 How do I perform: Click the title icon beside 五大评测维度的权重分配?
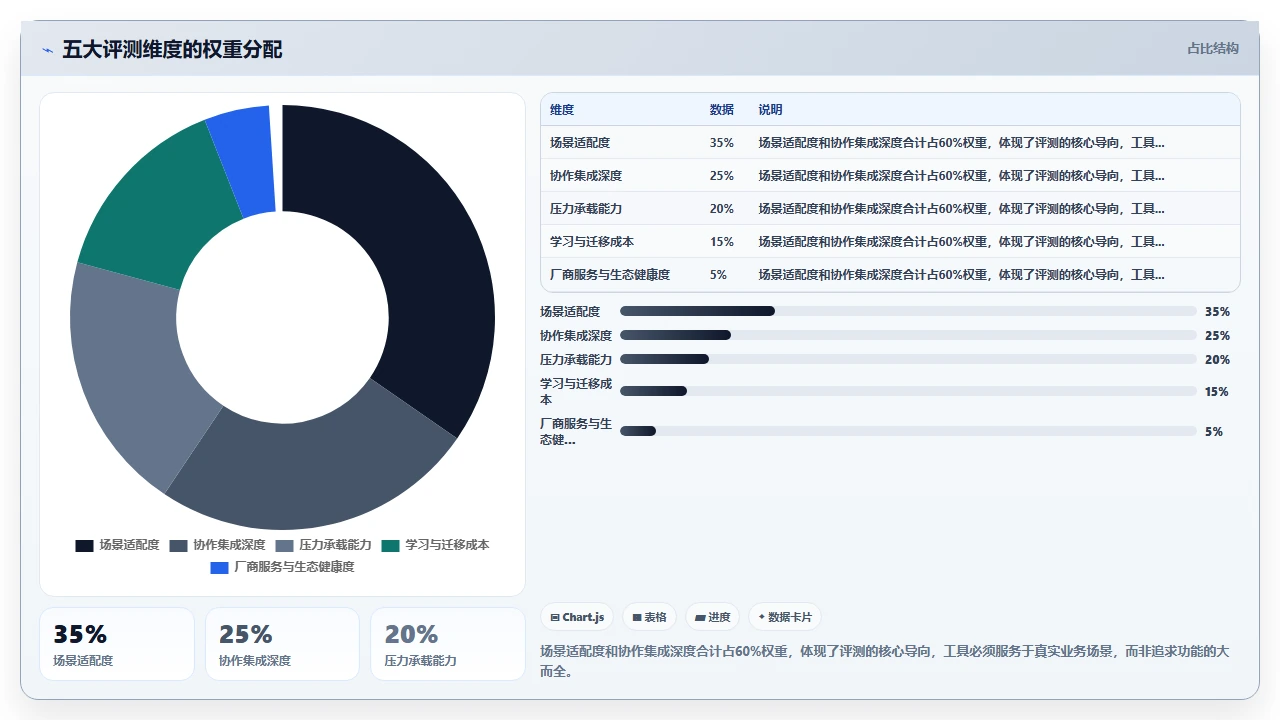point(47,50)
